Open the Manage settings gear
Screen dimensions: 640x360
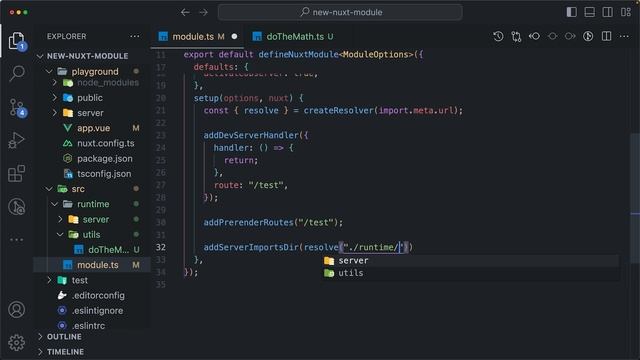coord(17,342)
